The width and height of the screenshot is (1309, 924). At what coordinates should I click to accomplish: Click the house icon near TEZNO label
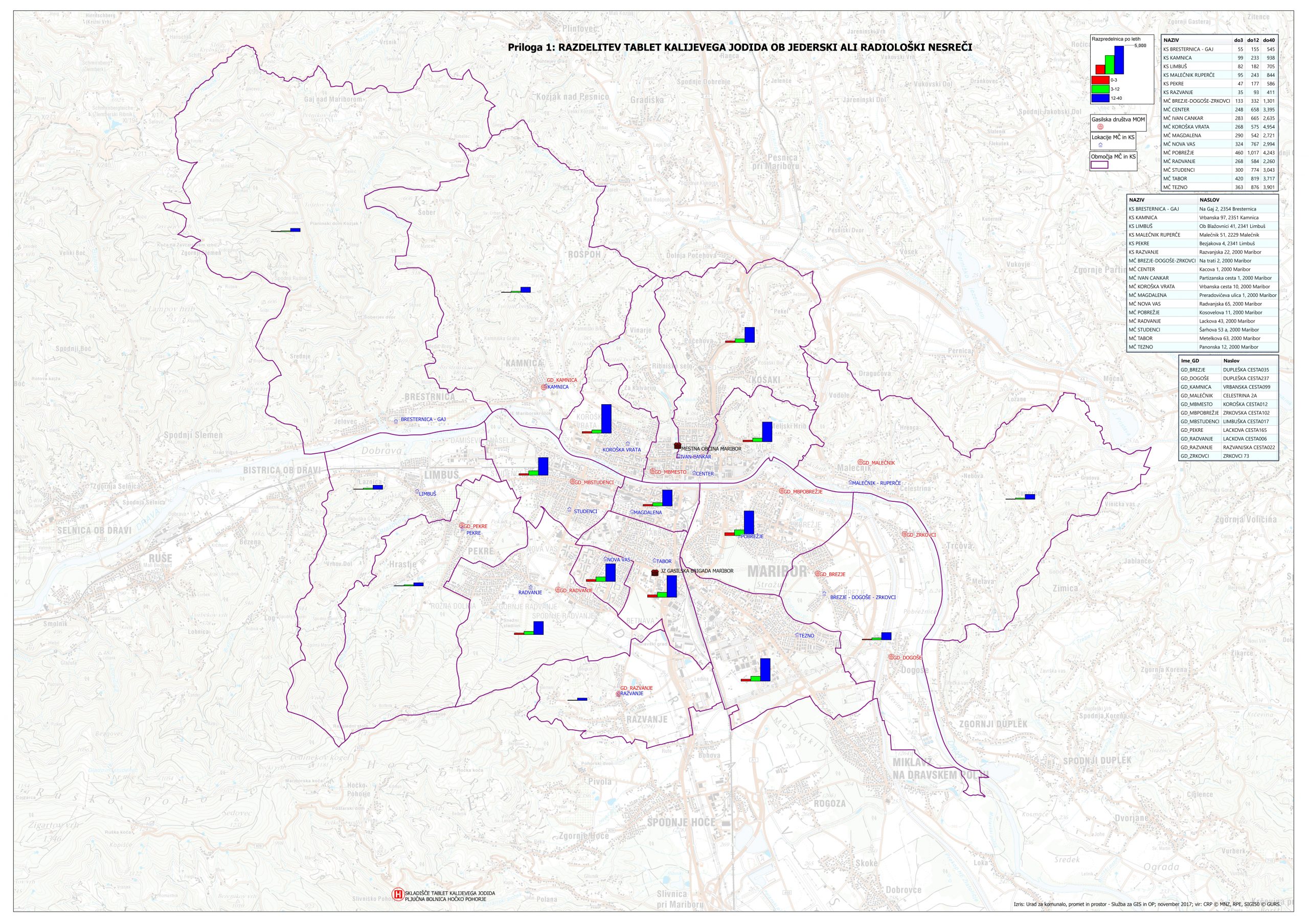tap(797, 635)
